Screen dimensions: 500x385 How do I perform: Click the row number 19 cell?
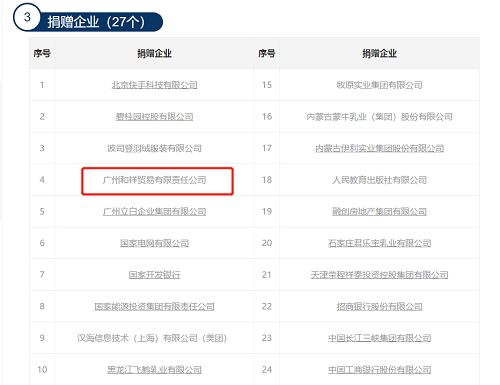click(267, 212)
